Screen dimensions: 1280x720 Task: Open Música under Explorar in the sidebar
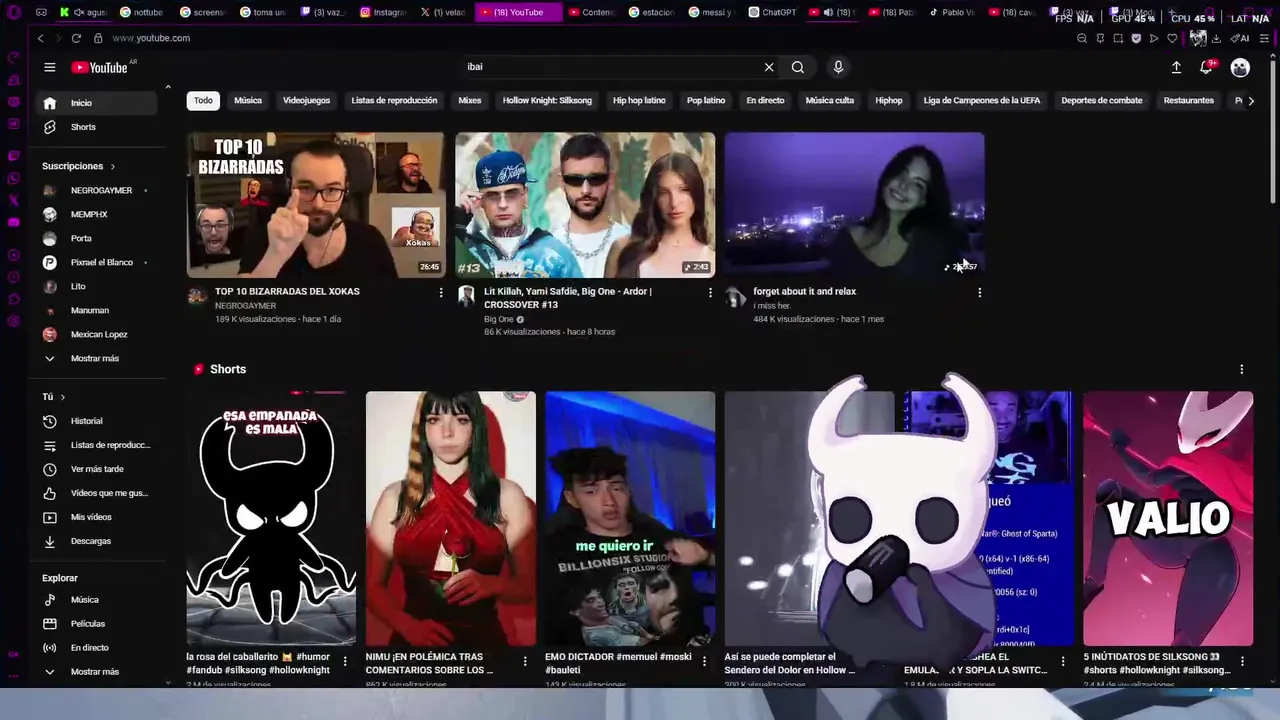[x=98, y=600]
